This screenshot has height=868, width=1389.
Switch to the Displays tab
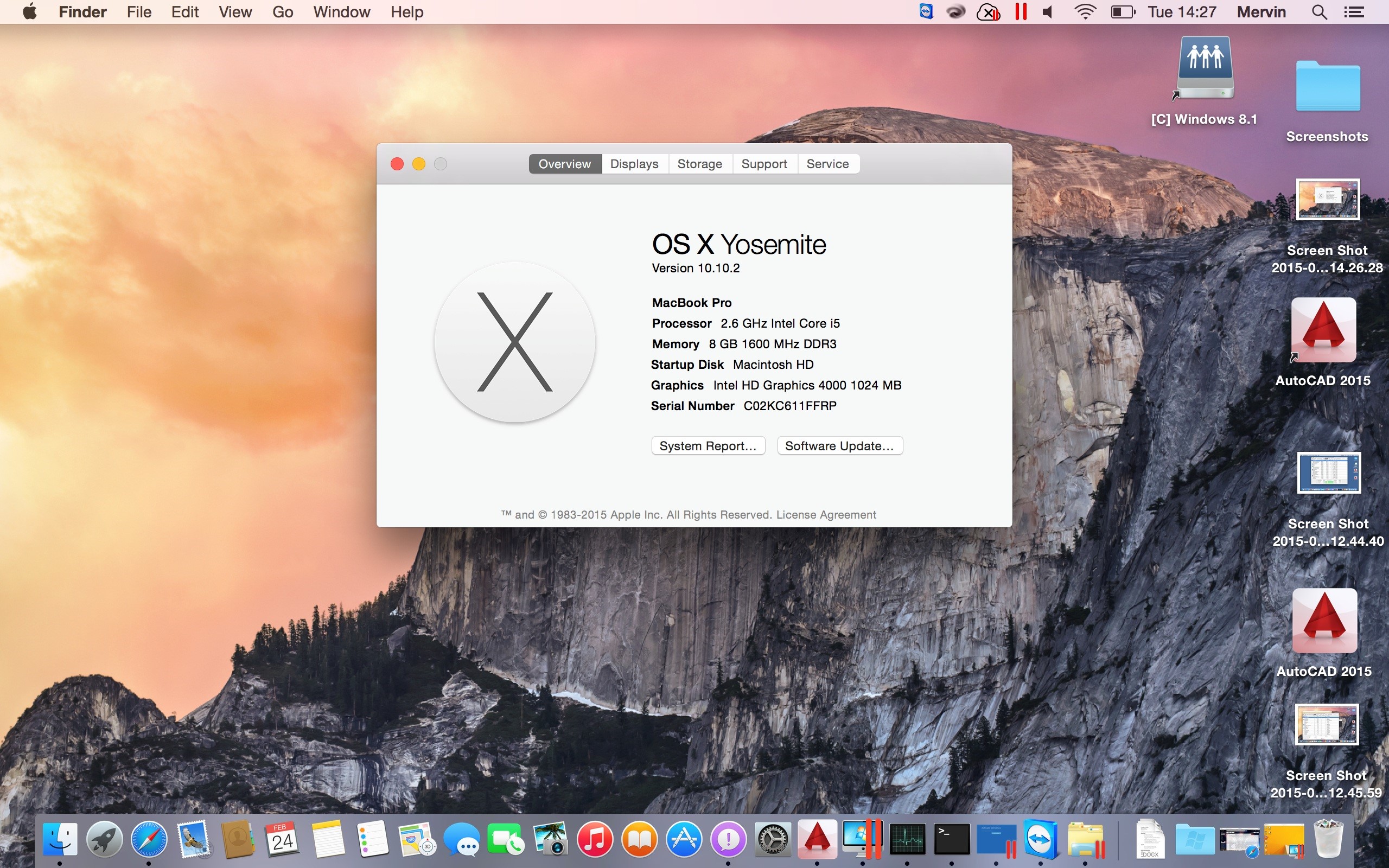[x=634, y=164]
